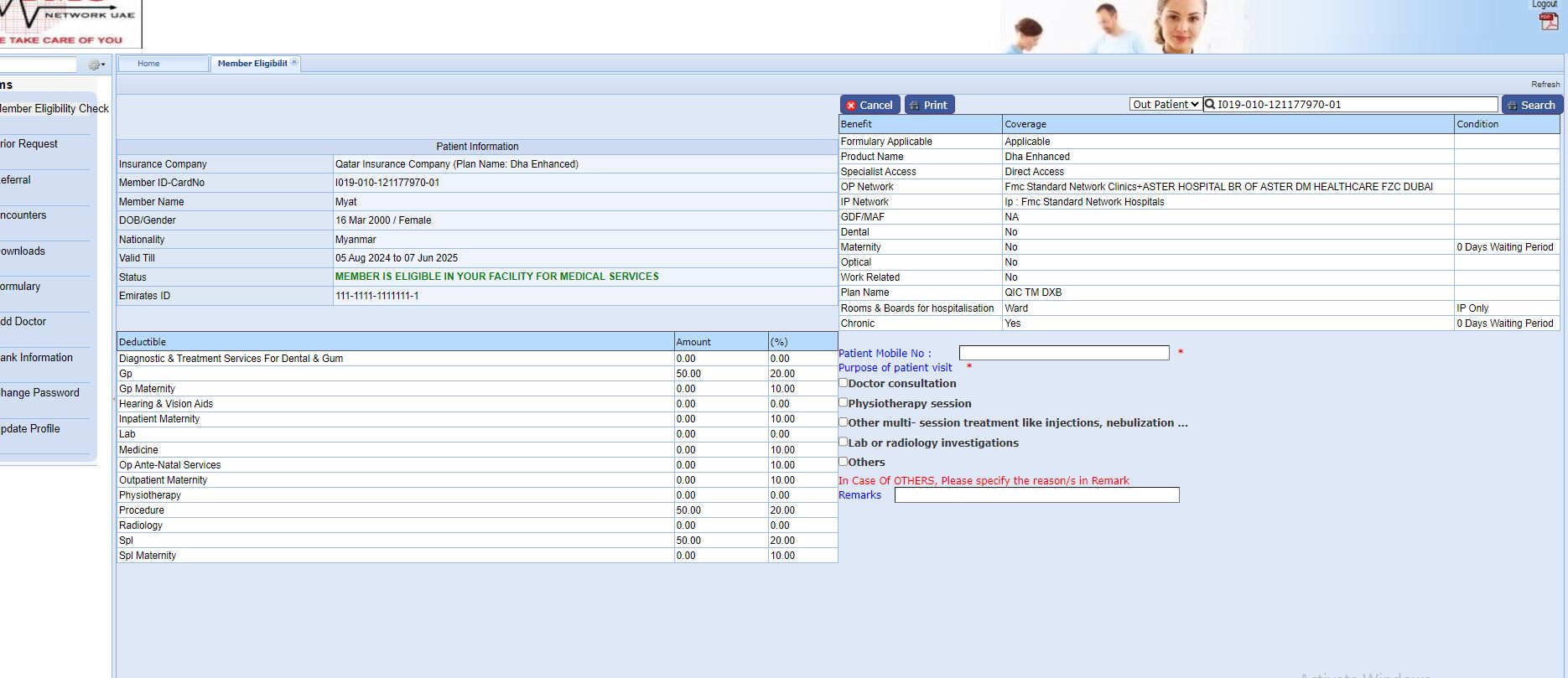Click the Refresh link
The height and width of the screenshot is (678, 1568).
tap(1545, 85)
